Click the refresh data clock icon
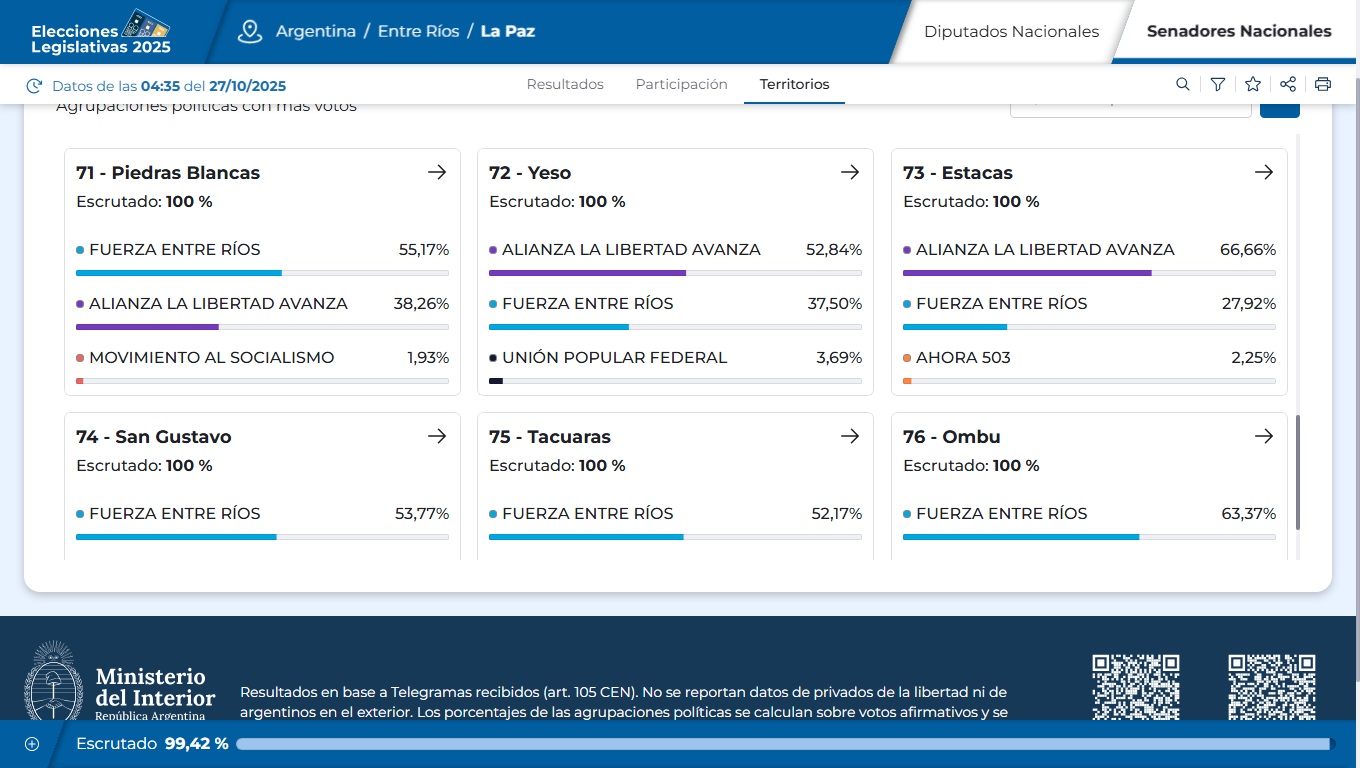This screenshot has width=1360, height=768. point(35,86)
